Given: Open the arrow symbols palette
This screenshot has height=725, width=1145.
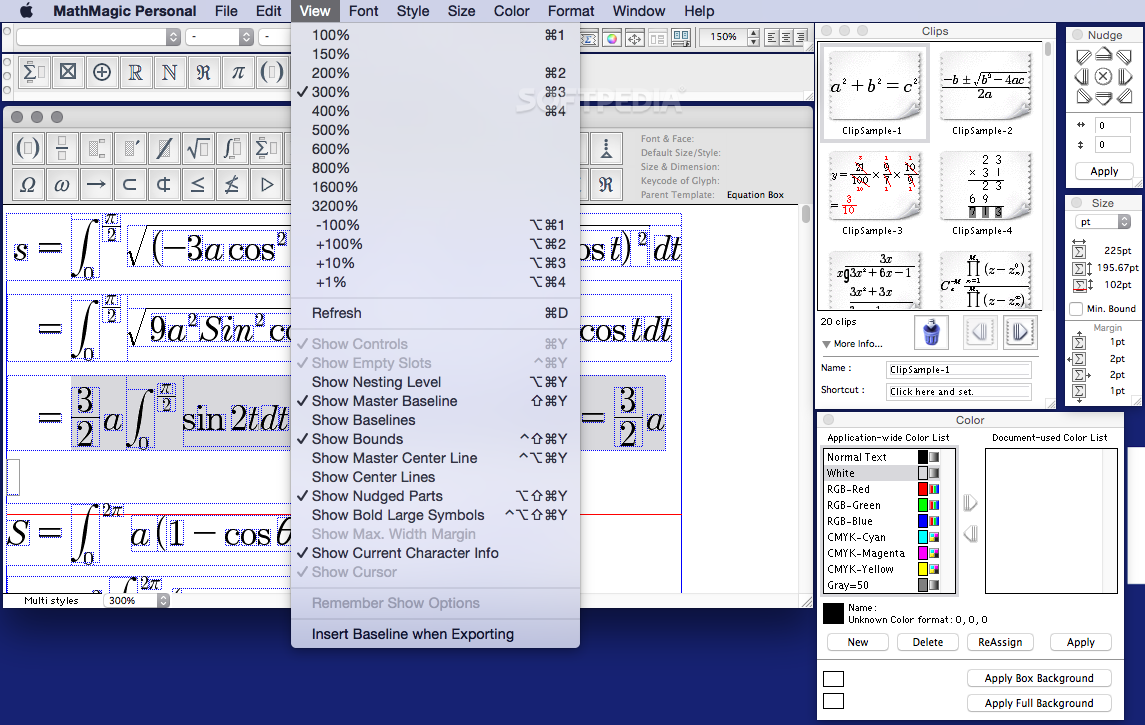Looking at the screenshot, I should (x=96, y=184).
